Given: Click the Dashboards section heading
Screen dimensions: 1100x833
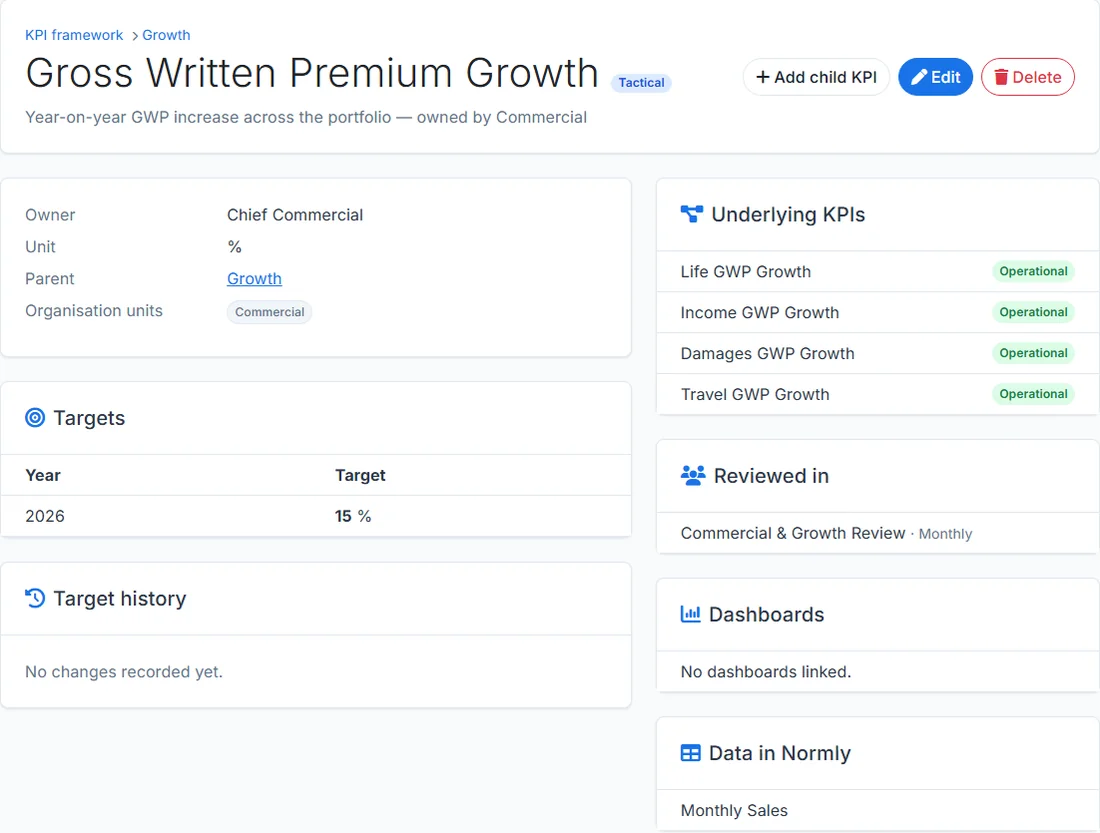Looking at the screenshot, I should pyautogui.click(x=766, y=614).
